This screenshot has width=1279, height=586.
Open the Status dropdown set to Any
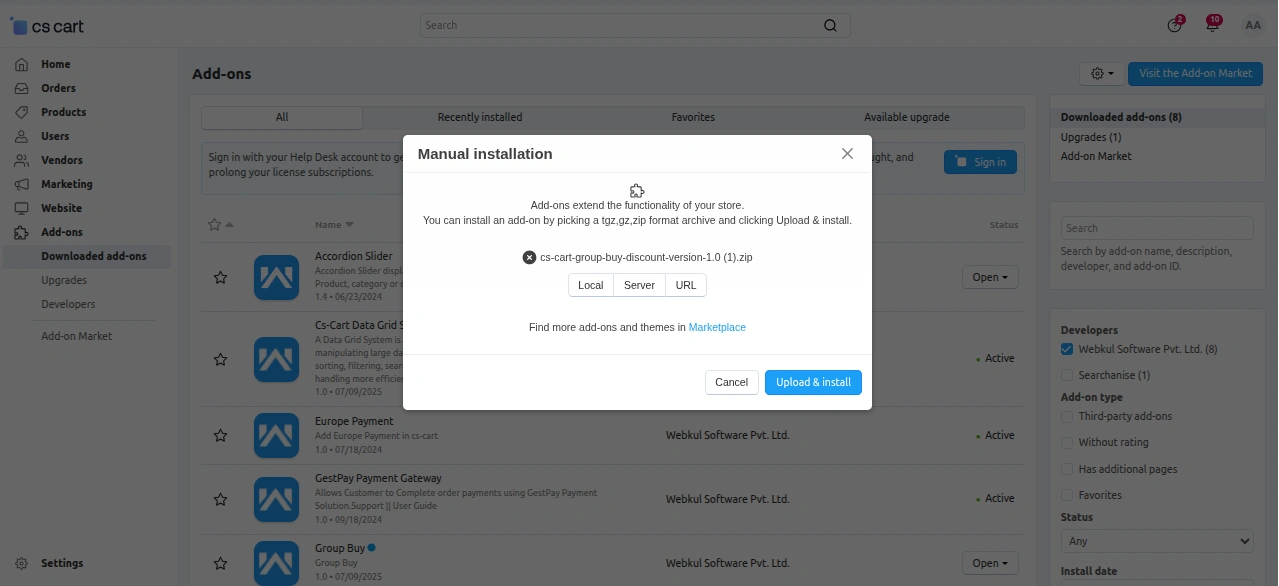1156,540
